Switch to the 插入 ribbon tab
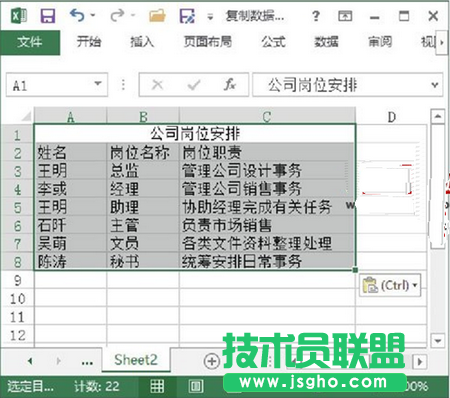Viewport: 450px width, 398px height. [142, 42]
